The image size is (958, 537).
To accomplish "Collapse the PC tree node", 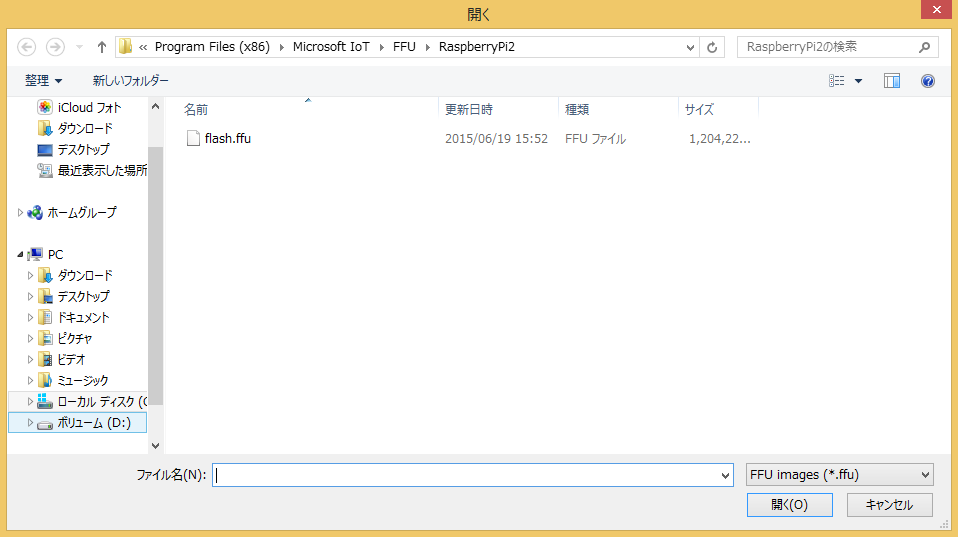I will (x=20, y=254).
